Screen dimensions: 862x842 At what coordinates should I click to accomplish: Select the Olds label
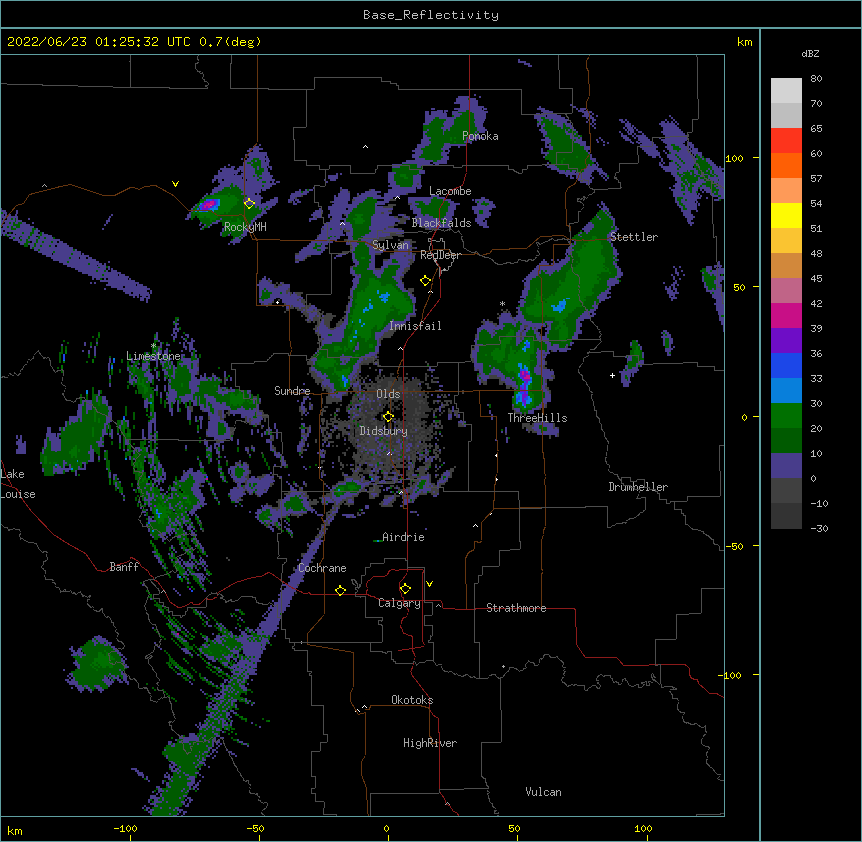[388, 394]
